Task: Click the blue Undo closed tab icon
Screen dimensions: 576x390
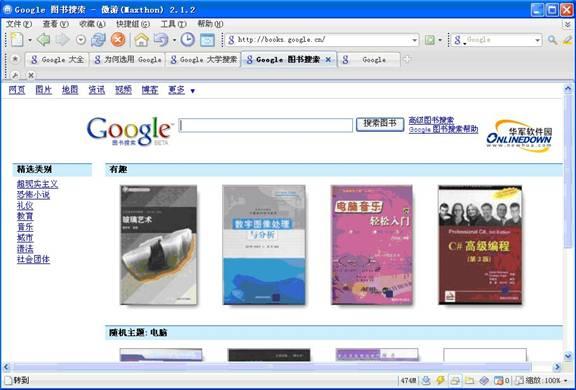Action: pyautogui.click(x=161, y=39)
